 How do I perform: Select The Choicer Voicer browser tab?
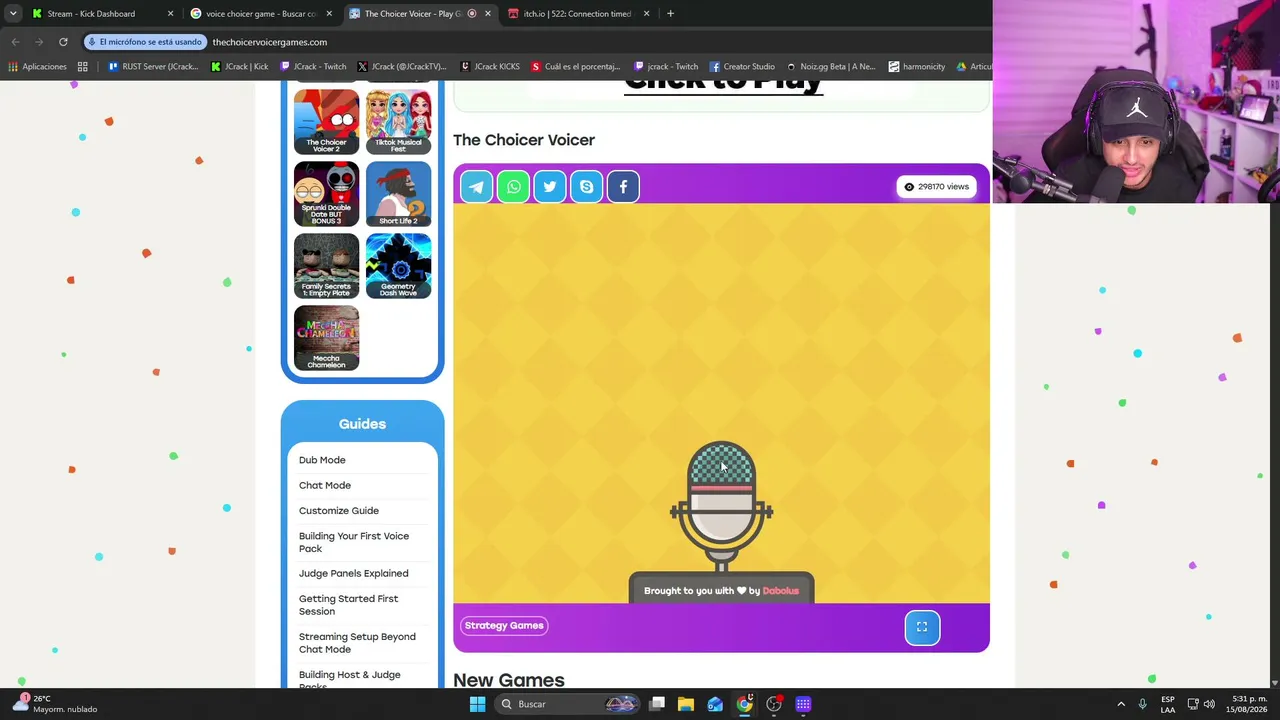[420, 14]
